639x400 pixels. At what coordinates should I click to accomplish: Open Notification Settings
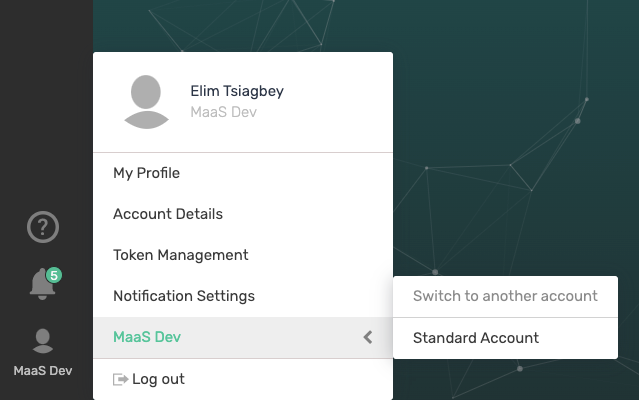click(x=184, y=296)
